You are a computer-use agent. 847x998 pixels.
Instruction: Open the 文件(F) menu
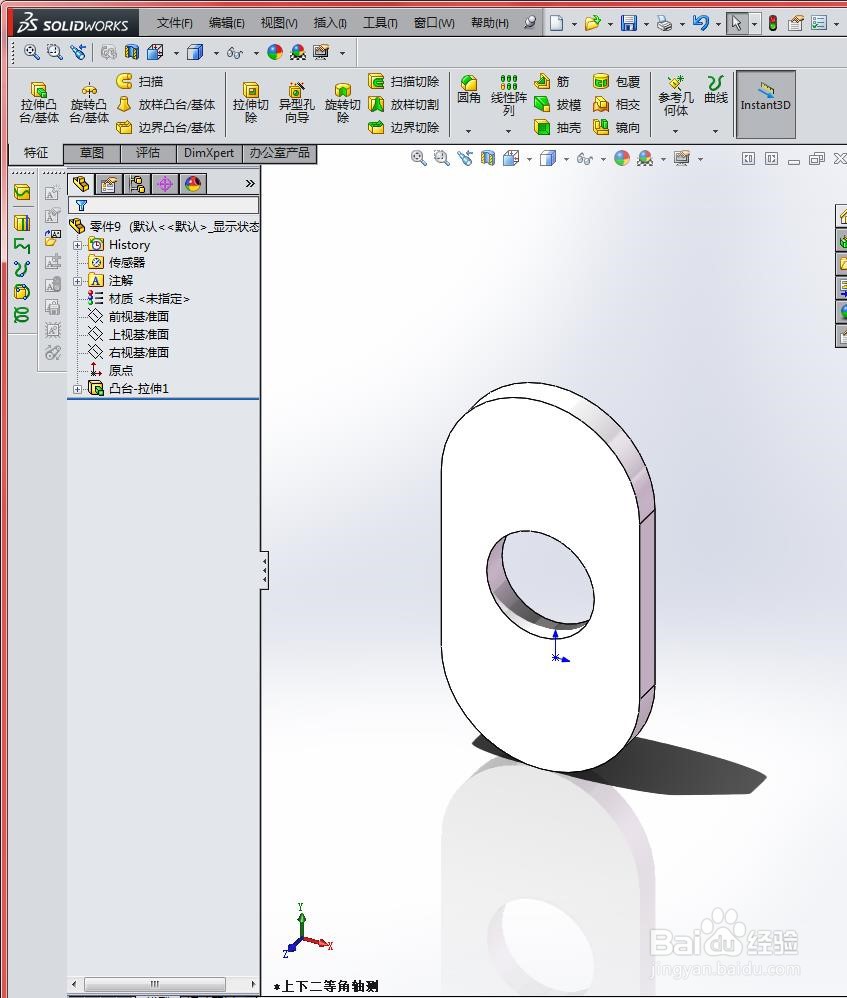pyautogui.click(x=174, y=24)
